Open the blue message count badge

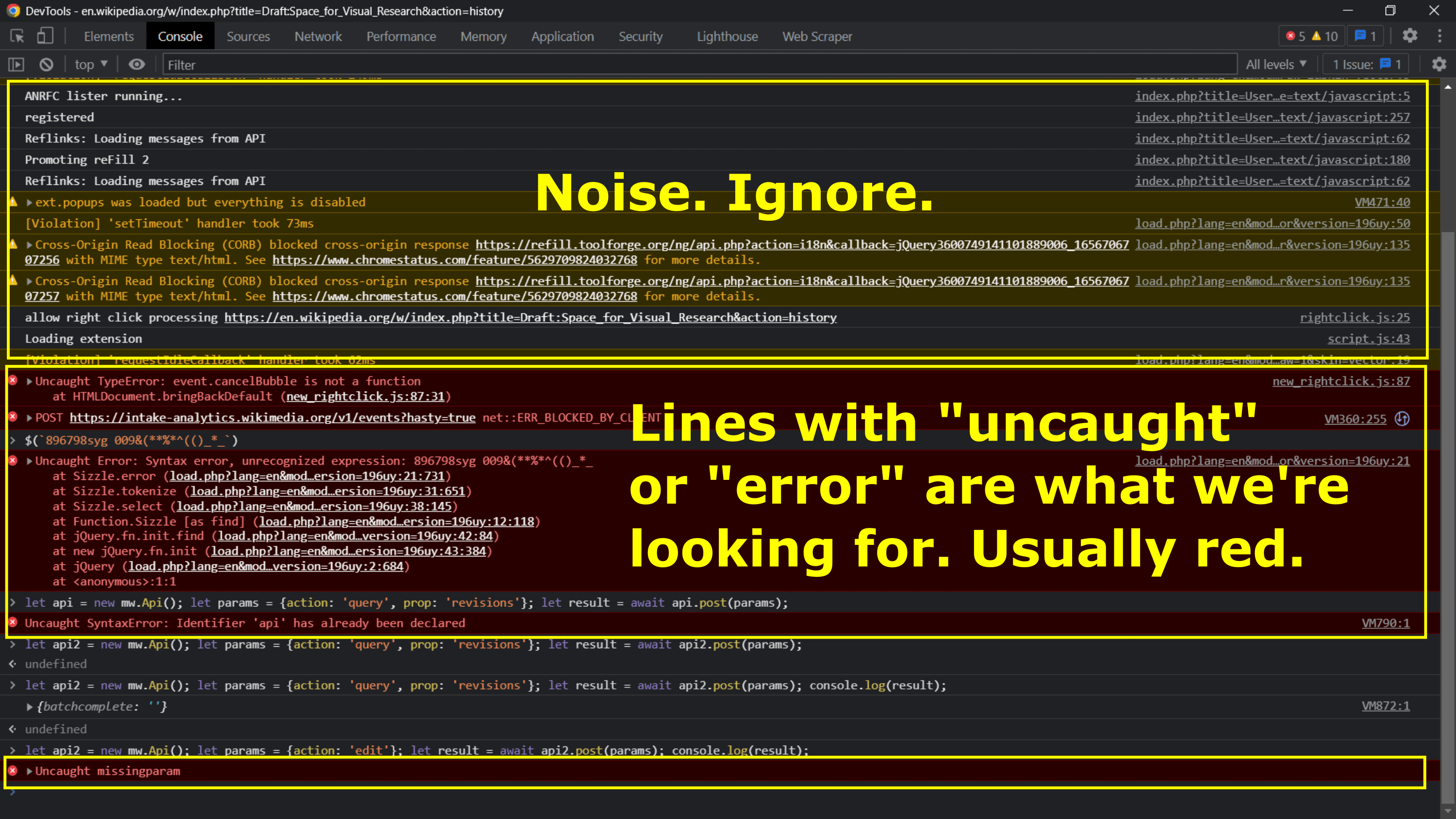(1365, 36)
